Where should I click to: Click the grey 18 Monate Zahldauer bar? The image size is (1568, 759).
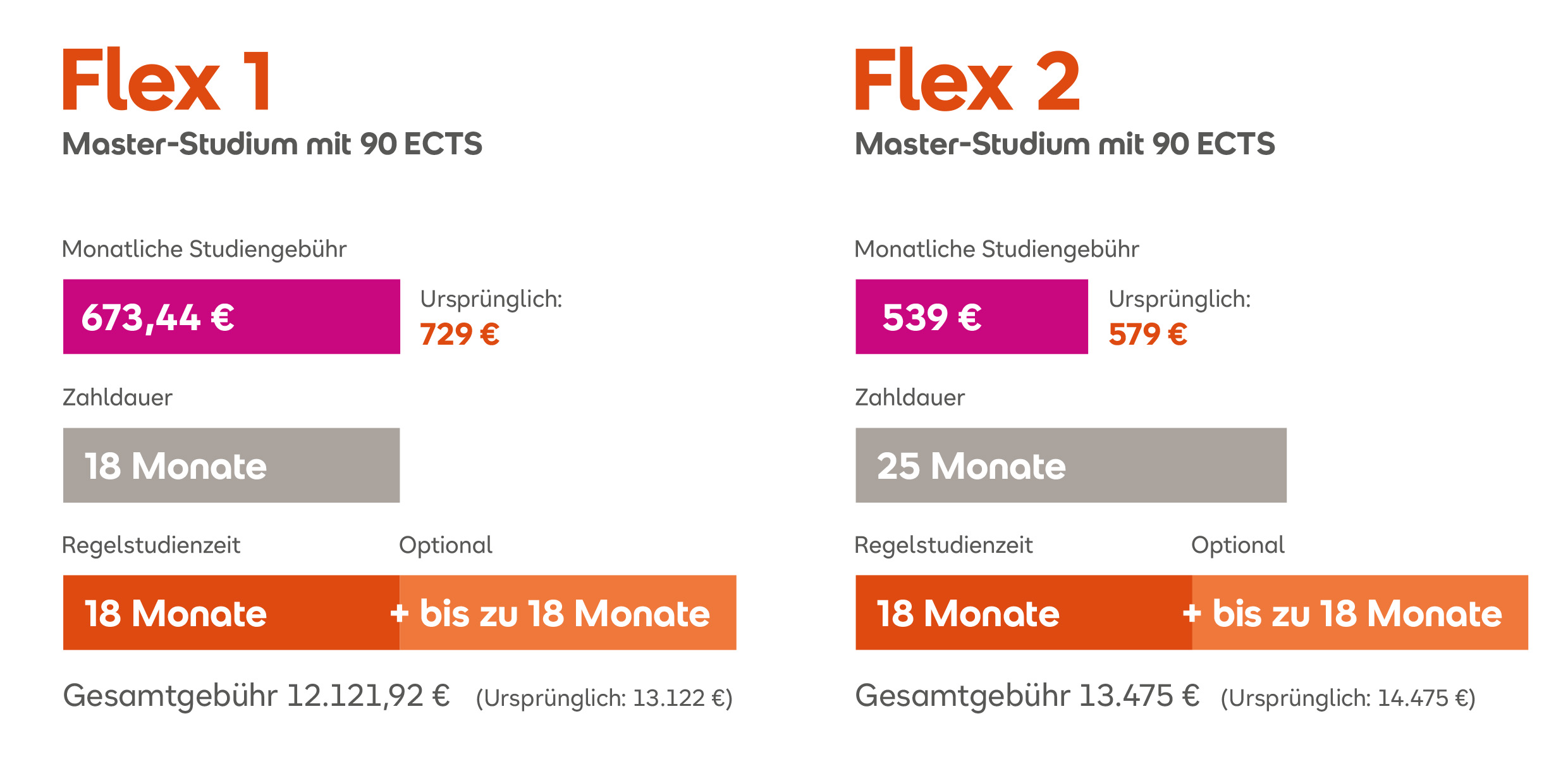point(231,465)
